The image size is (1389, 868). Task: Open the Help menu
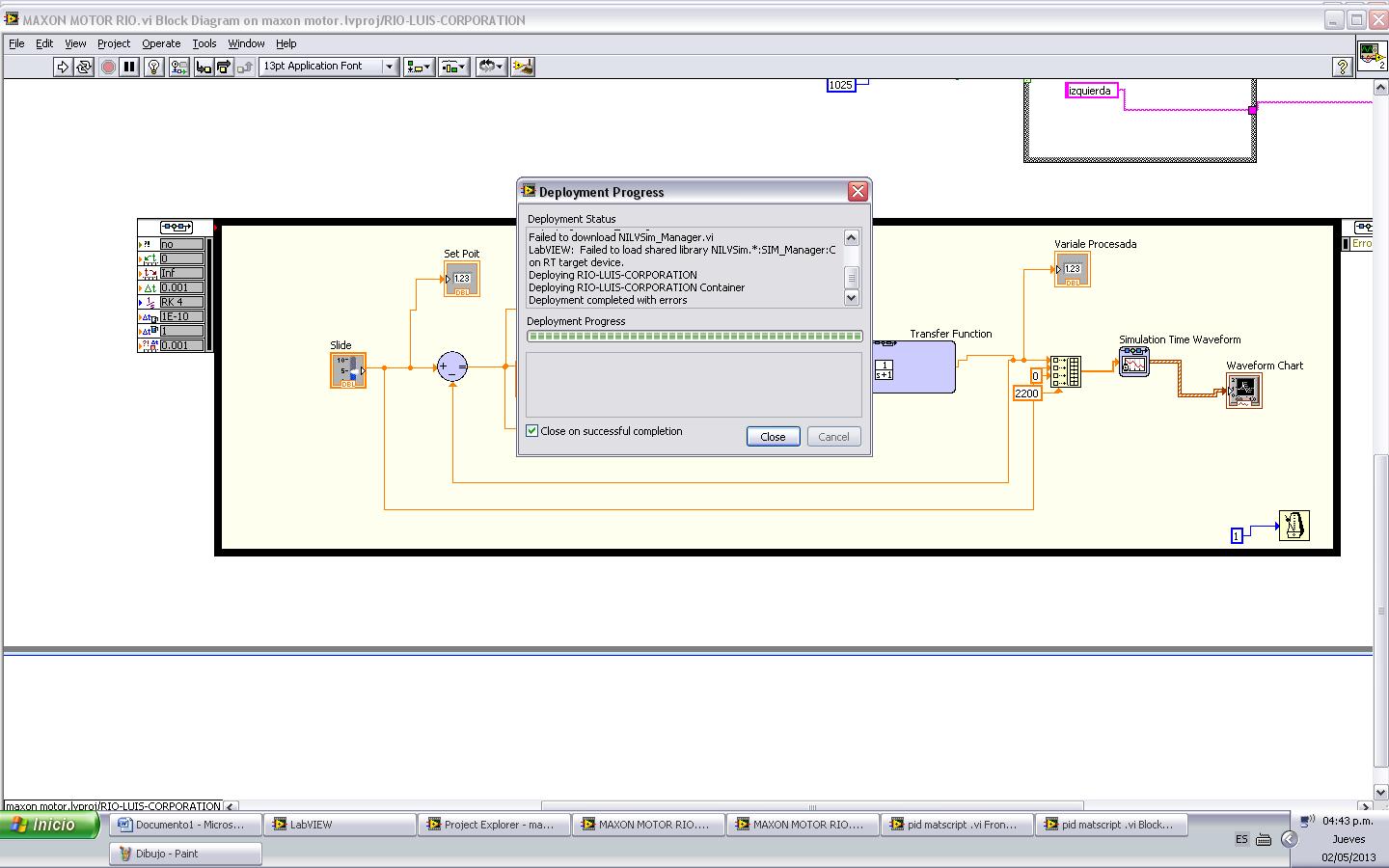click(x=286, y=43)
